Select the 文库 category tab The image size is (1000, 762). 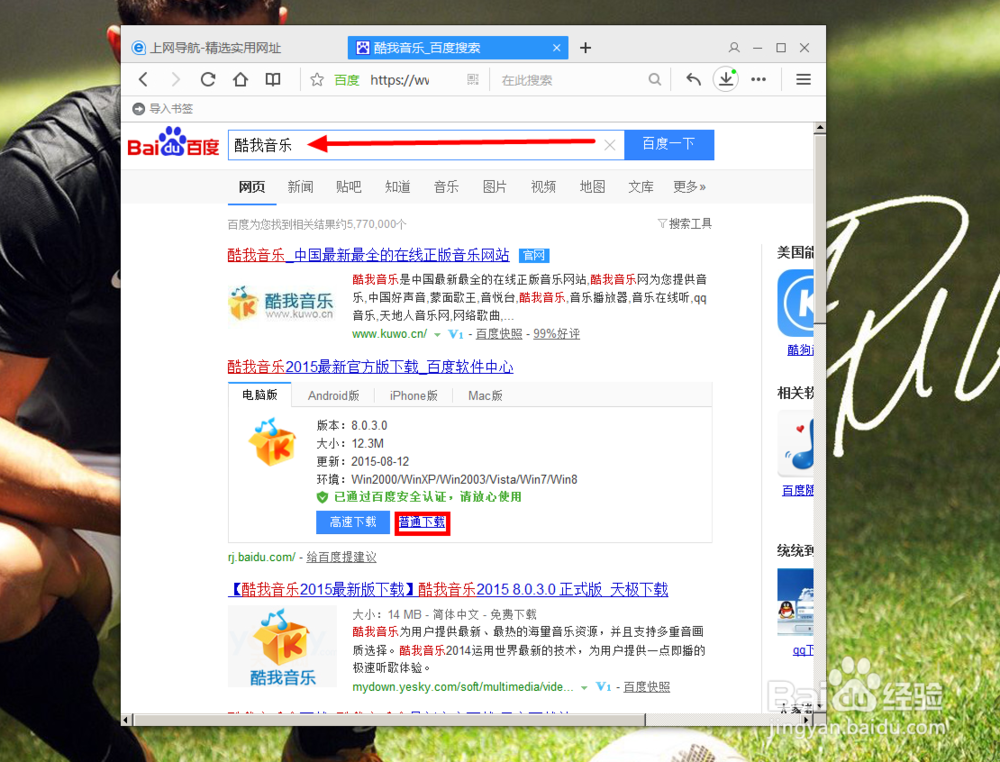(640, 187)
